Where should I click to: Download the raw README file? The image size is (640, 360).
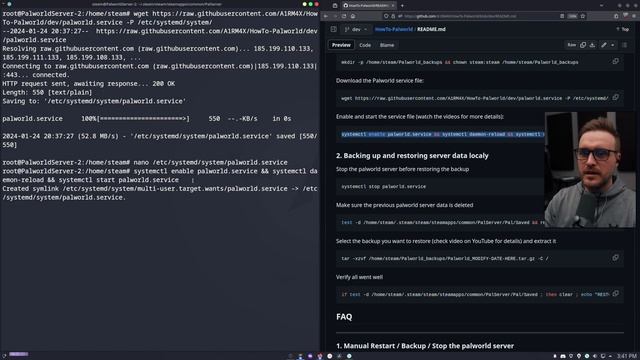(592, 45)
